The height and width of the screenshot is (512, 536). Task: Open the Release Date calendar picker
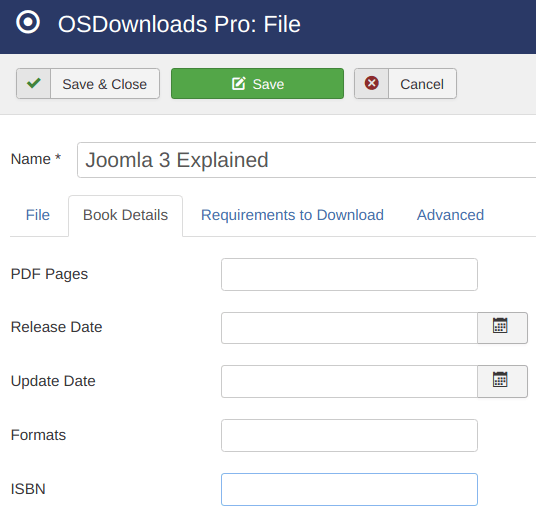point(502,327)
